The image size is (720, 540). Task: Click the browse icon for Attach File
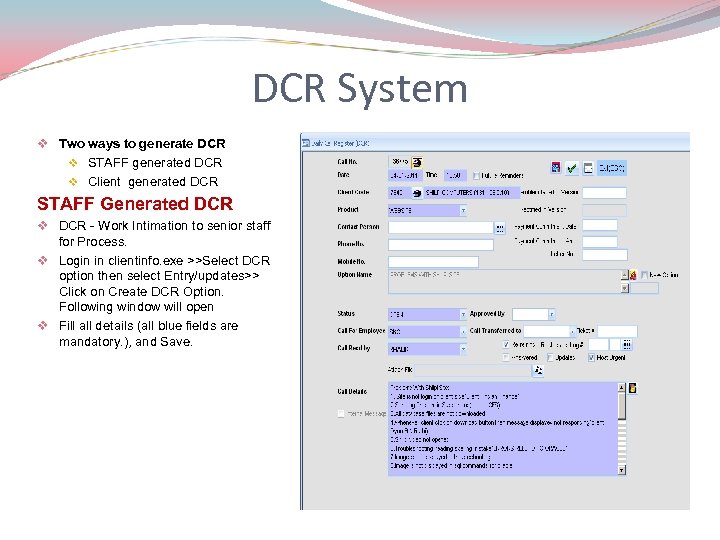click(538, 370)
